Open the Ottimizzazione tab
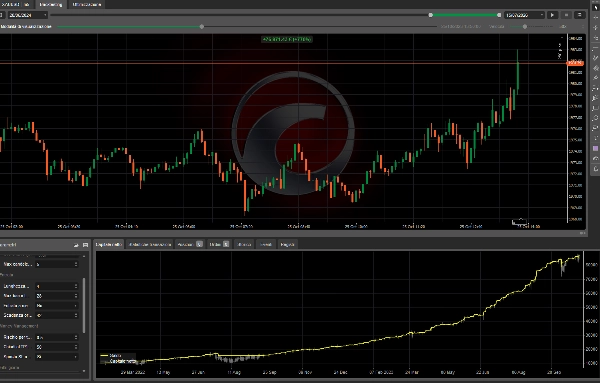Screen dimensions: 600x383 coord(87,4)
